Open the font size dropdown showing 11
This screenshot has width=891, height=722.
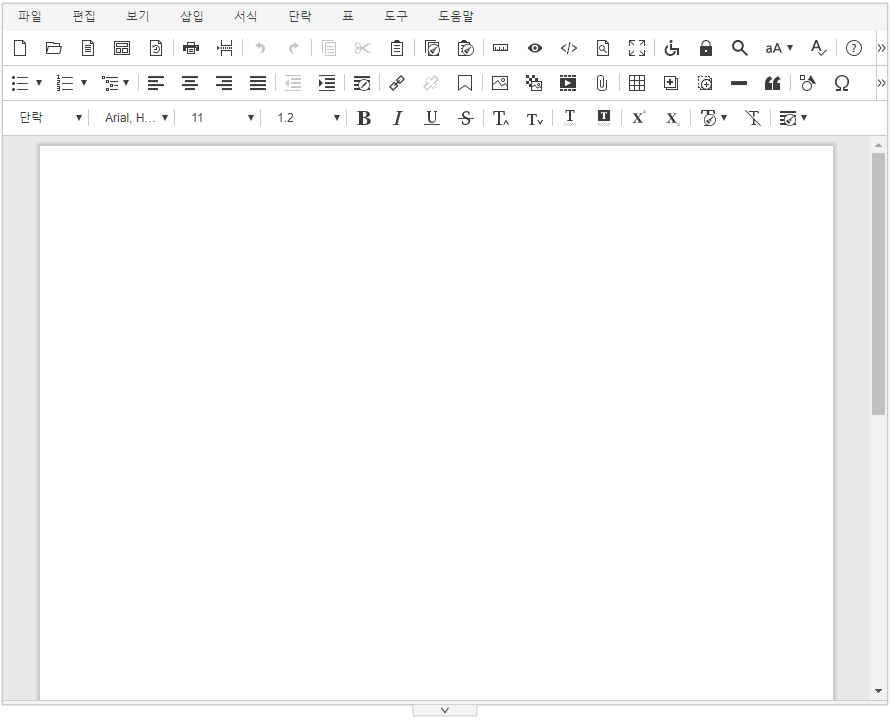pyautogui.click(x=222, y=118)
